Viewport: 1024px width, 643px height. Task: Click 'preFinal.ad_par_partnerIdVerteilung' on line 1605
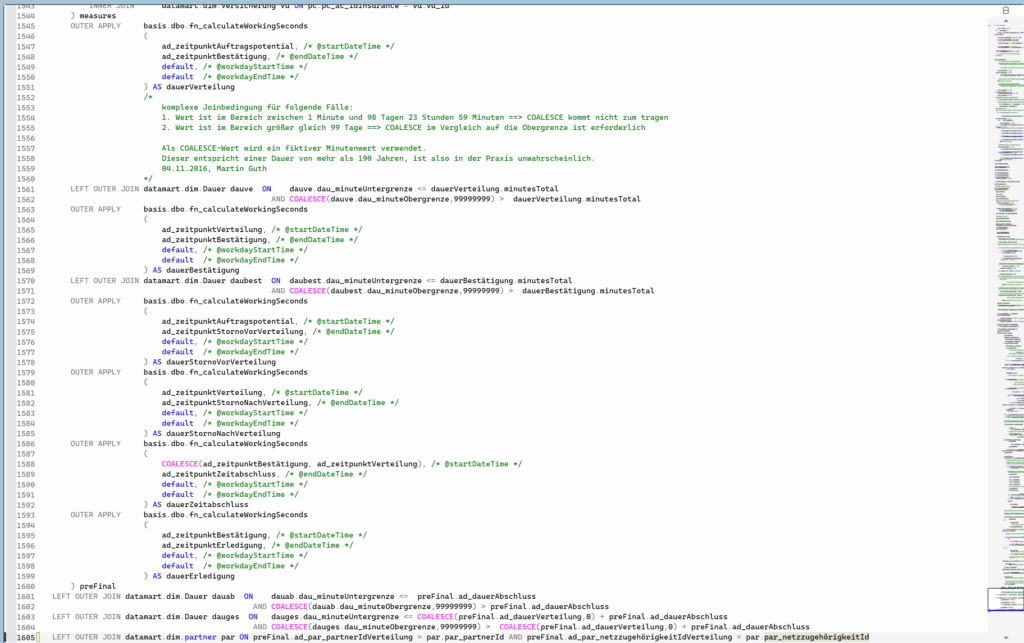333,637
